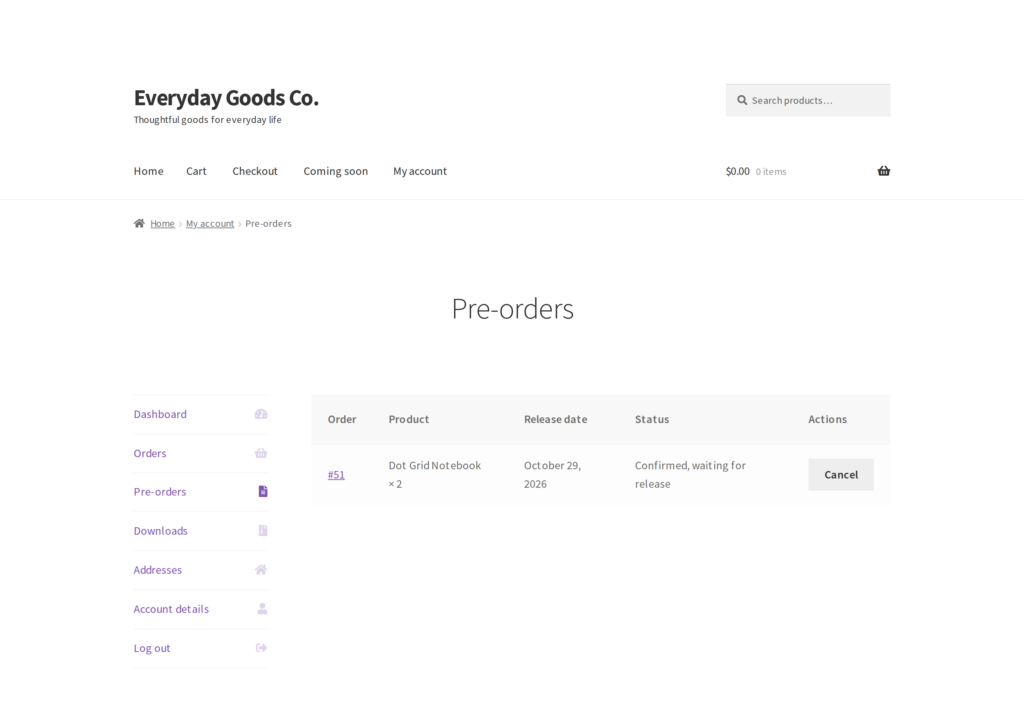Click the Account details person icon
This screenshot has width=1024, height=711.
tap(262, 609)
